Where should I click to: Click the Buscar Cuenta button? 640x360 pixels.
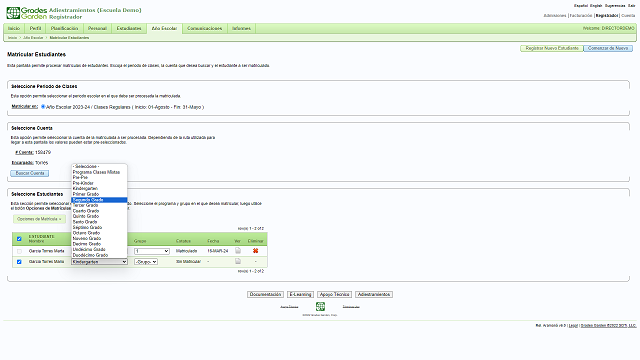[30, 173]
